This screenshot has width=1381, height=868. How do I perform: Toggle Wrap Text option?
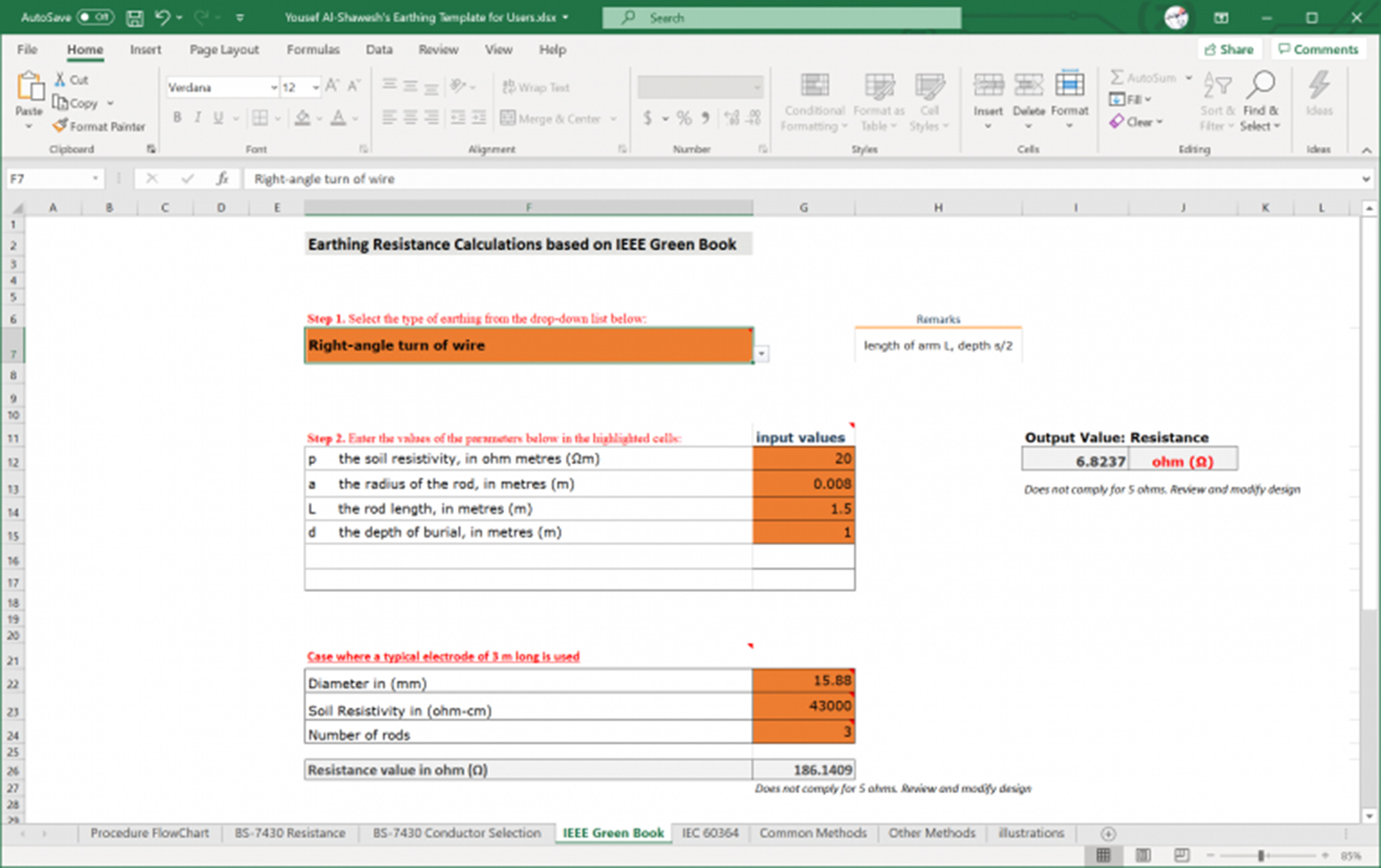[x=536, y=87]
